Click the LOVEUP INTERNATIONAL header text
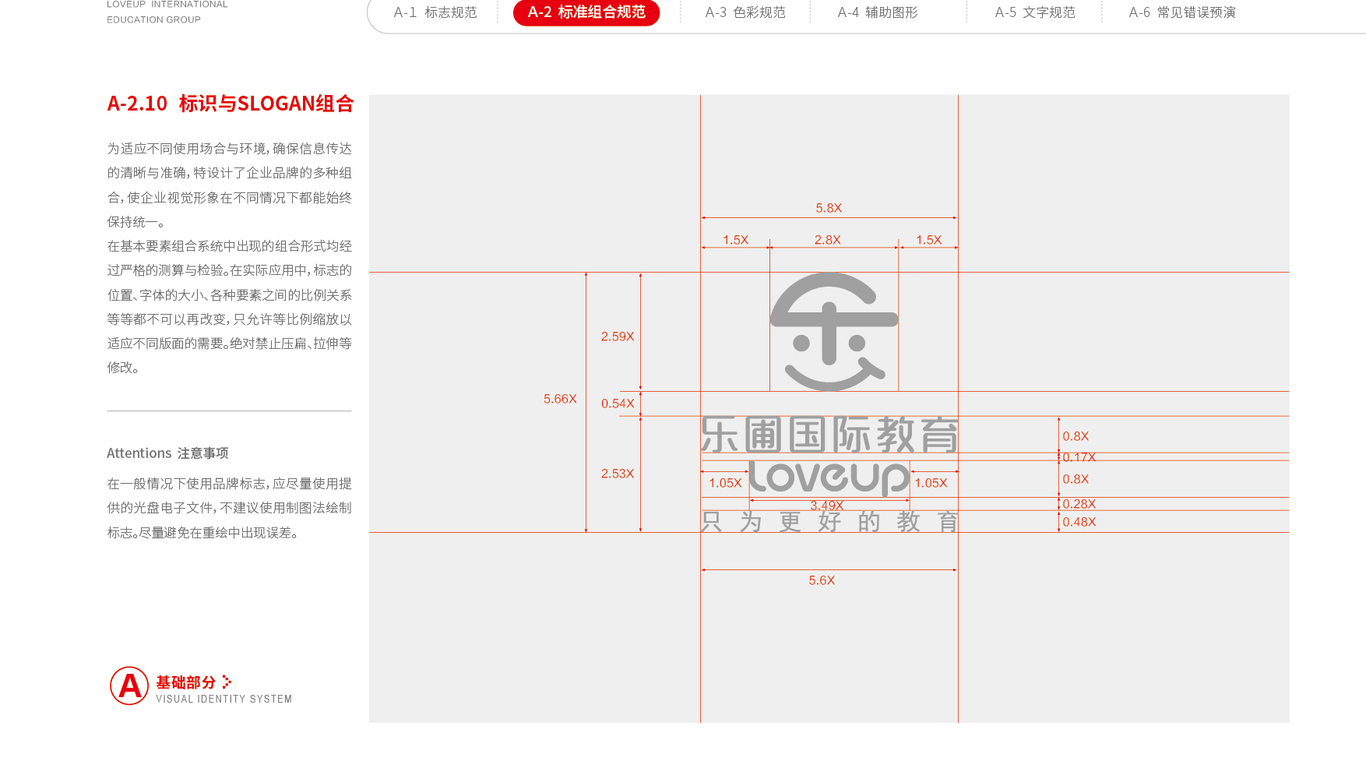 tap(167, 4)
